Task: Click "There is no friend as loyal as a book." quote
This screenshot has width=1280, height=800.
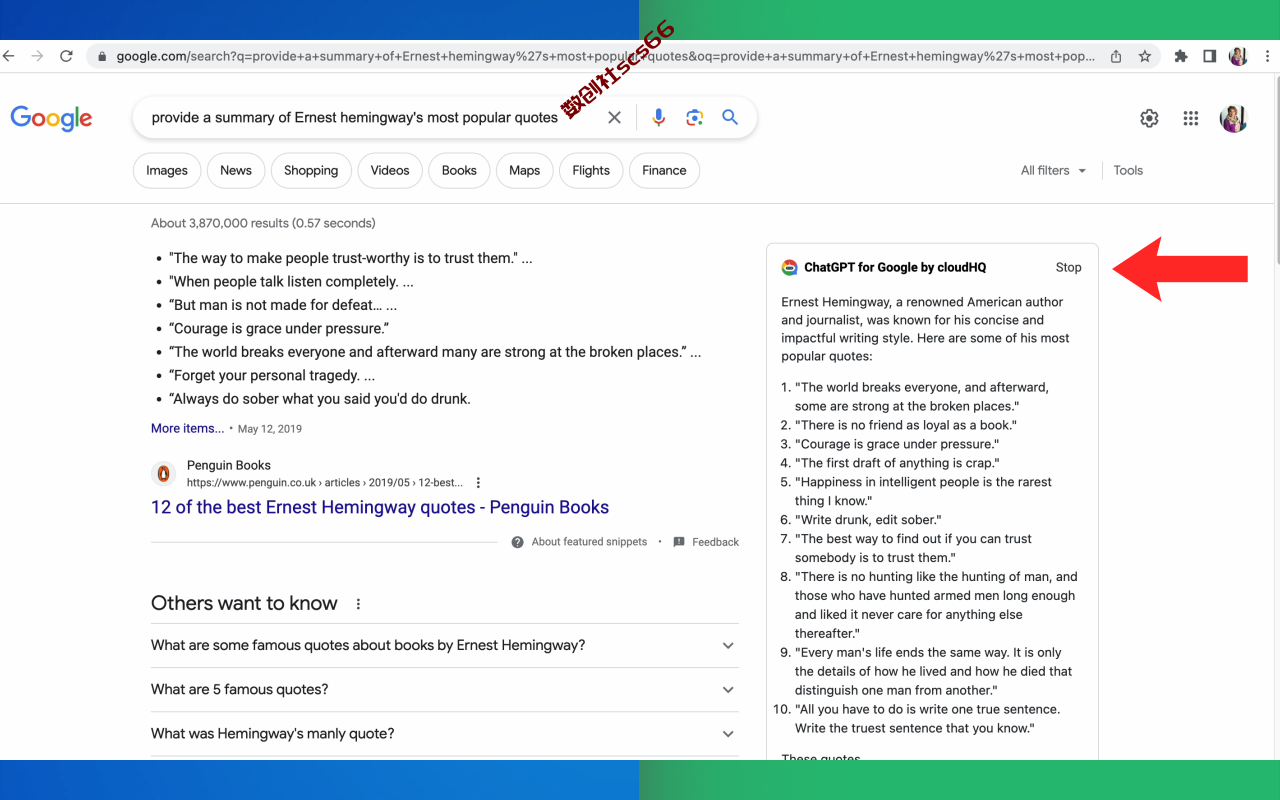Action: (906, 425)
